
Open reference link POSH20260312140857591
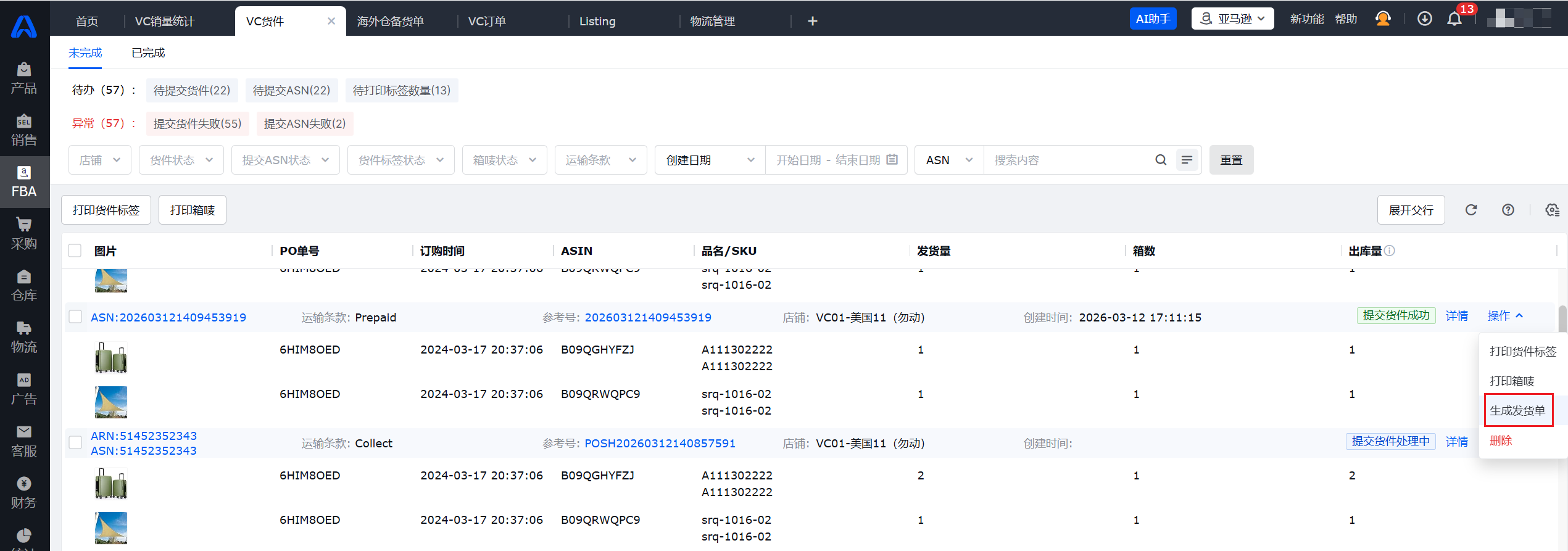[660, 443]
